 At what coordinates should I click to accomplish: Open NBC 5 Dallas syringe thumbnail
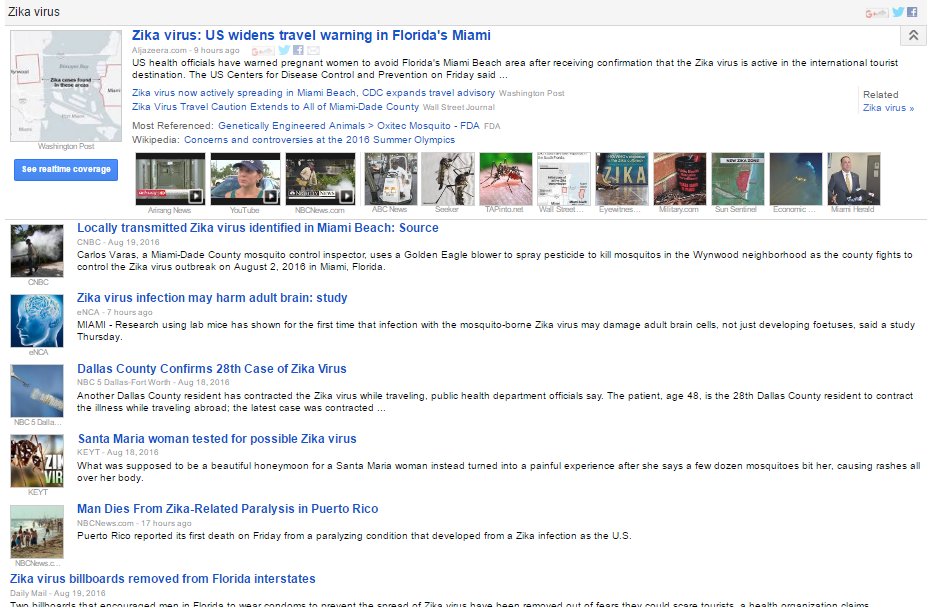(37, 391)
